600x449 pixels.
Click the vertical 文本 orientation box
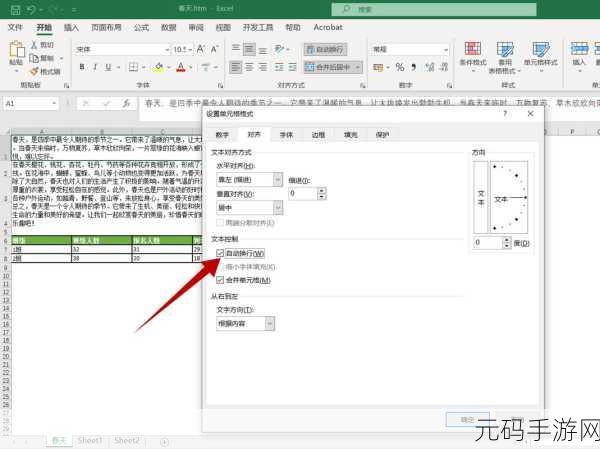[481, 197]
